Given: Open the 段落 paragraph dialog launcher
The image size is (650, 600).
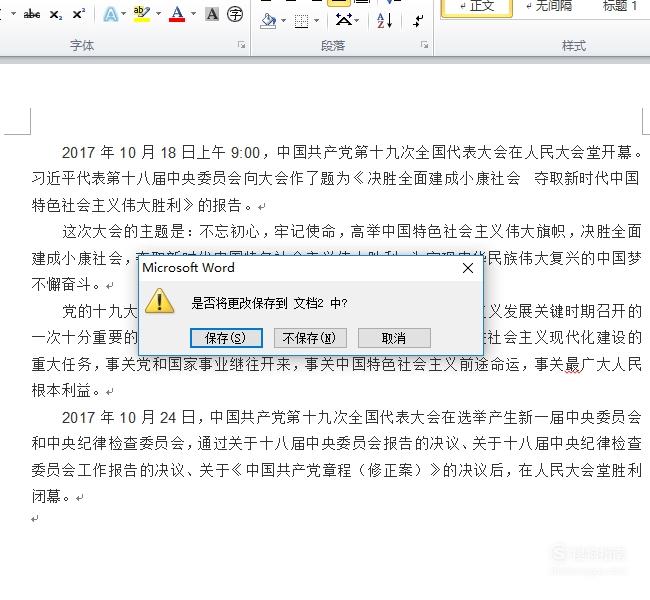Looking at the screenshot, I should 424,44.
